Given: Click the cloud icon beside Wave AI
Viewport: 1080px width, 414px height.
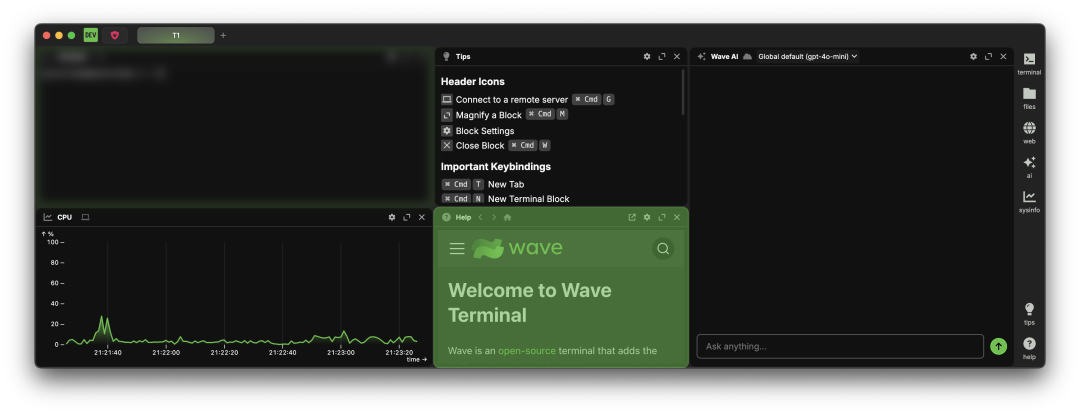Looking at the screenshot, I should coord(747,56).
